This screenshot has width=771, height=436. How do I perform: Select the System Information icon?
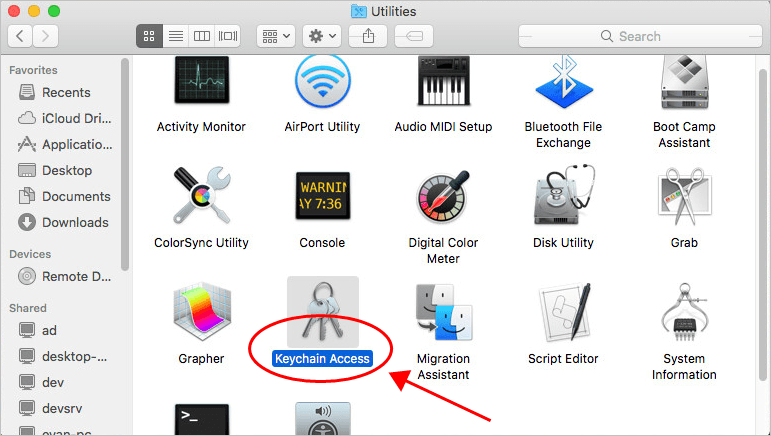(684, 312)
